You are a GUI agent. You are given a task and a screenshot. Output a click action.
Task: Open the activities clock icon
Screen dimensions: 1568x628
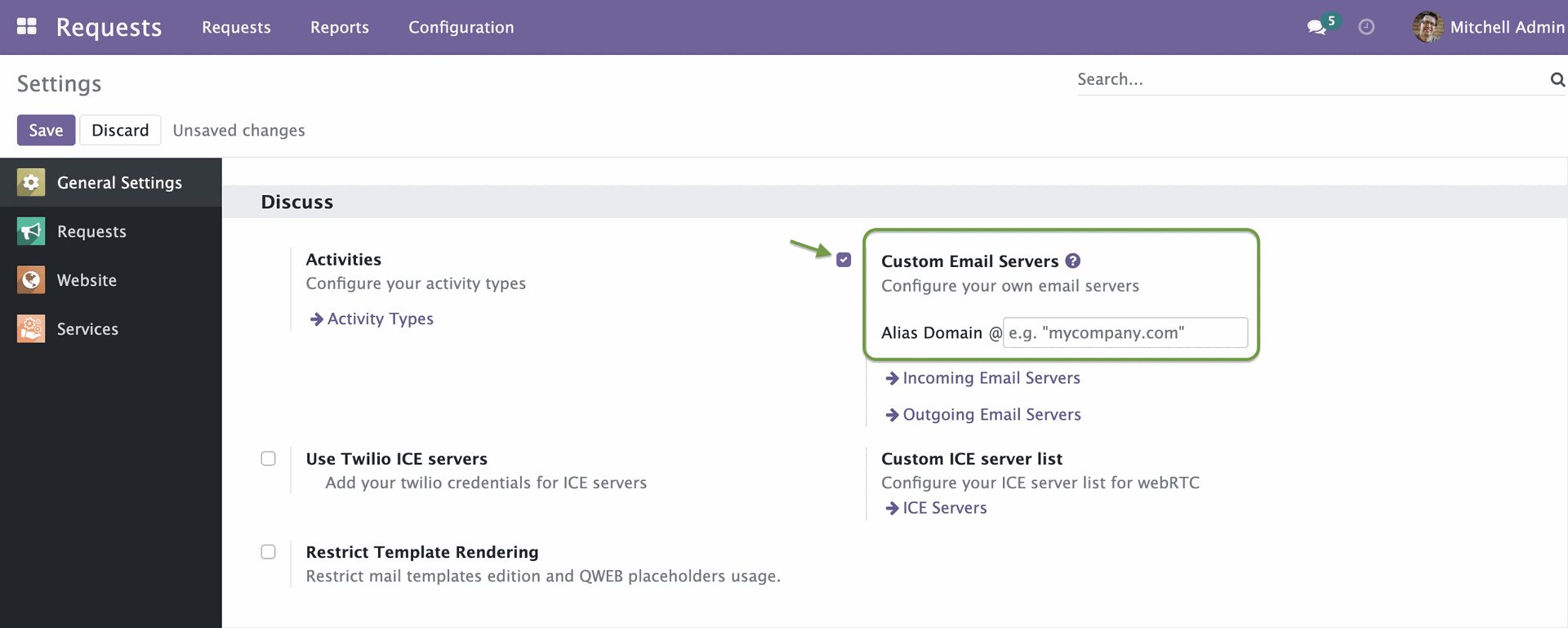click(1366, 28)
